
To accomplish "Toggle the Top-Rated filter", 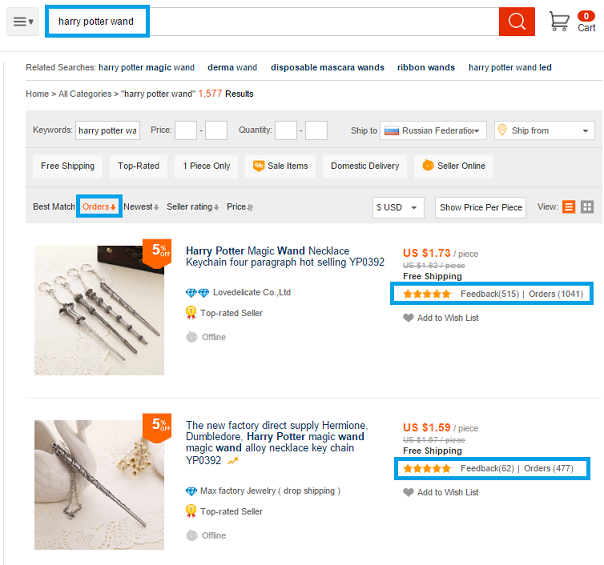I will [x=138, y=166].
